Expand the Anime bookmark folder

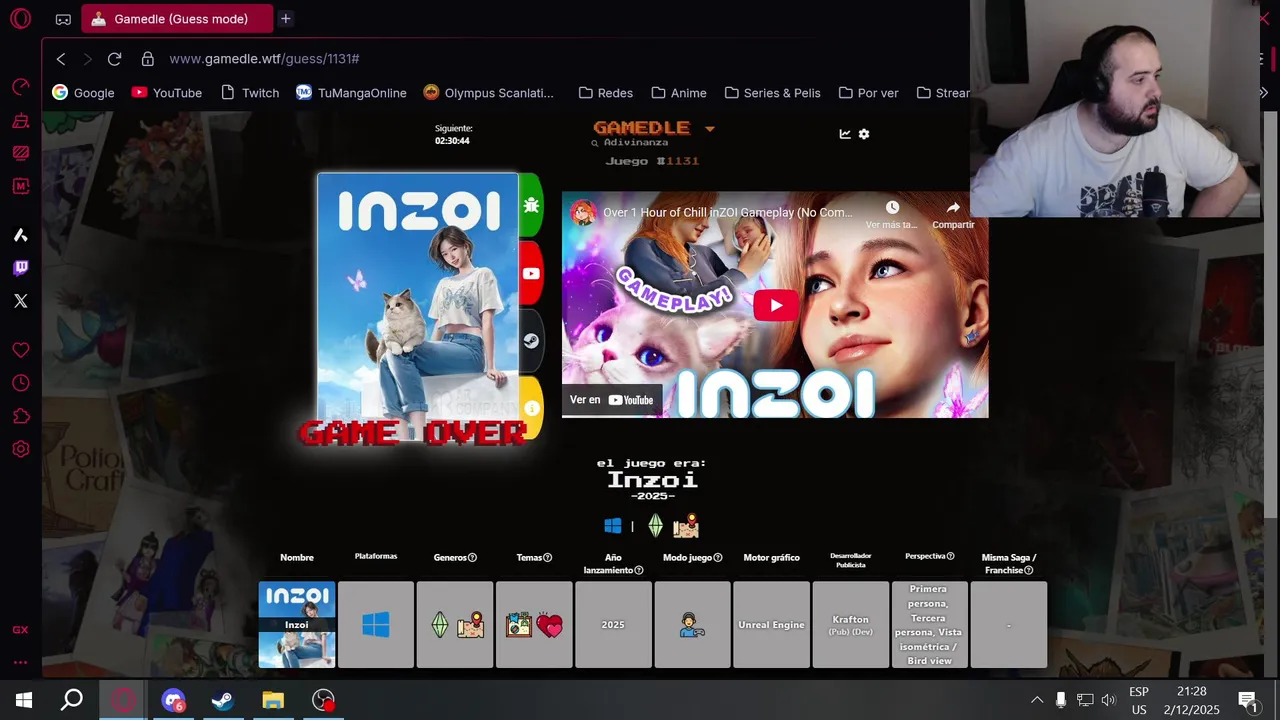coord(679,93)
